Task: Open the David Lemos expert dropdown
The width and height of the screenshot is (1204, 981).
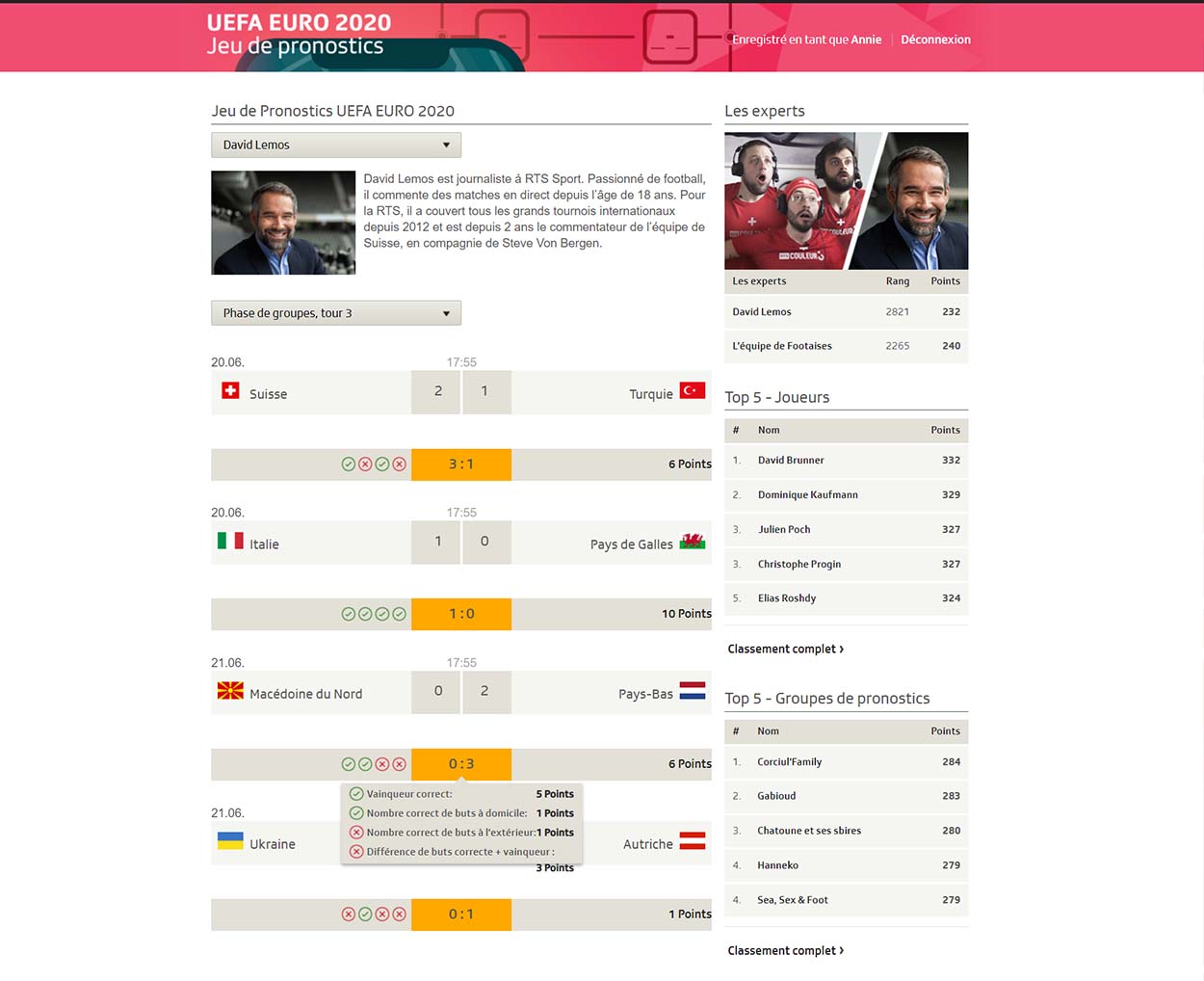Action: 336,145
